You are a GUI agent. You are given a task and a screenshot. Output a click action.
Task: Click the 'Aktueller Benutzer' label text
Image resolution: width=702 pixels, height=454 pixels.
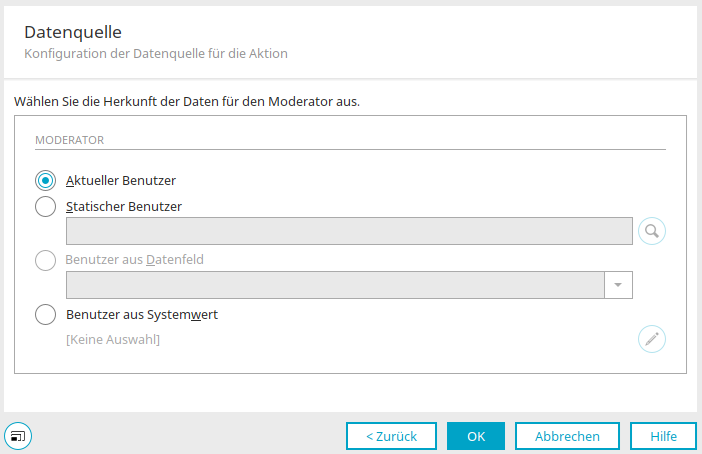pyautogui.click(x=121, y=180)
